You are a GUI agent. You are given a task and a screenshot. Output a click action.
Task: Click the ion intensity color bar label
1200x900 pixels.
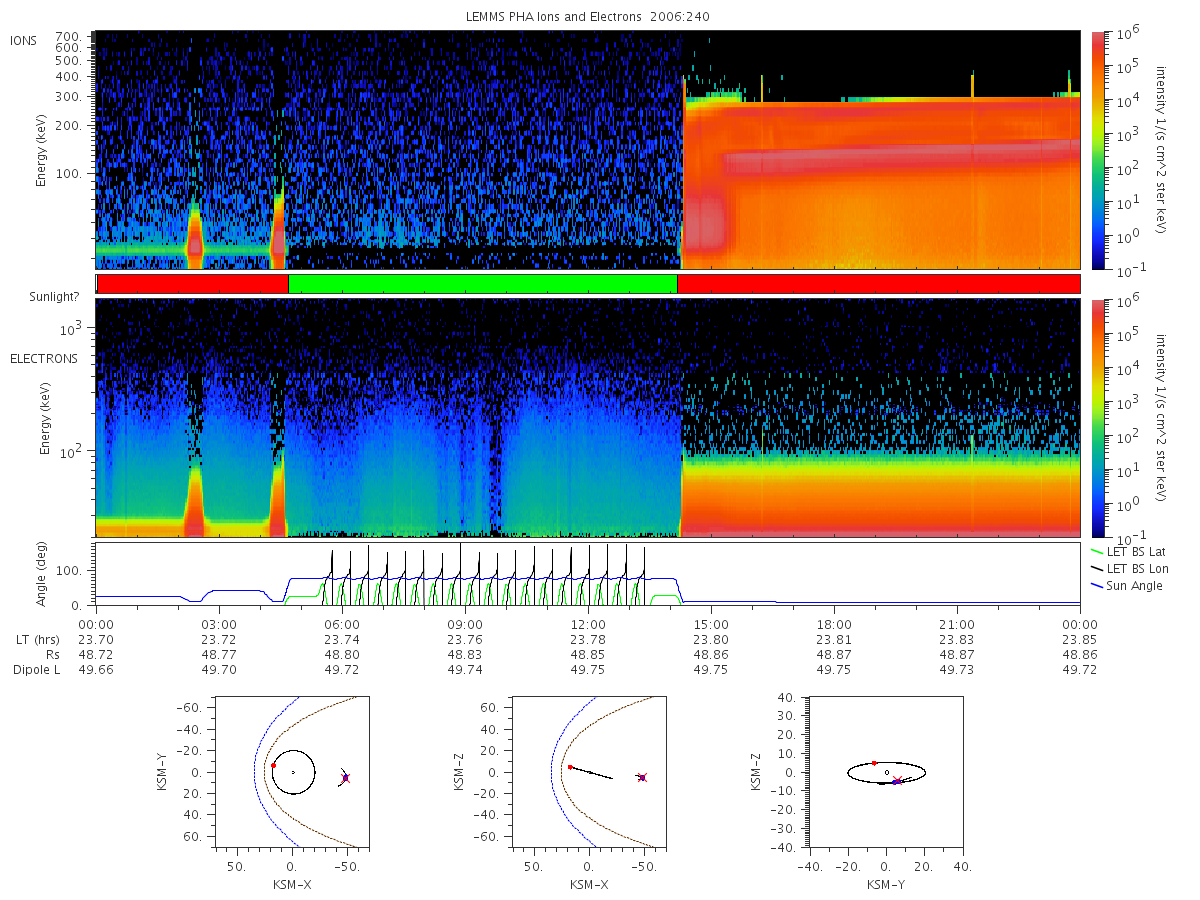coord(1162,150)
